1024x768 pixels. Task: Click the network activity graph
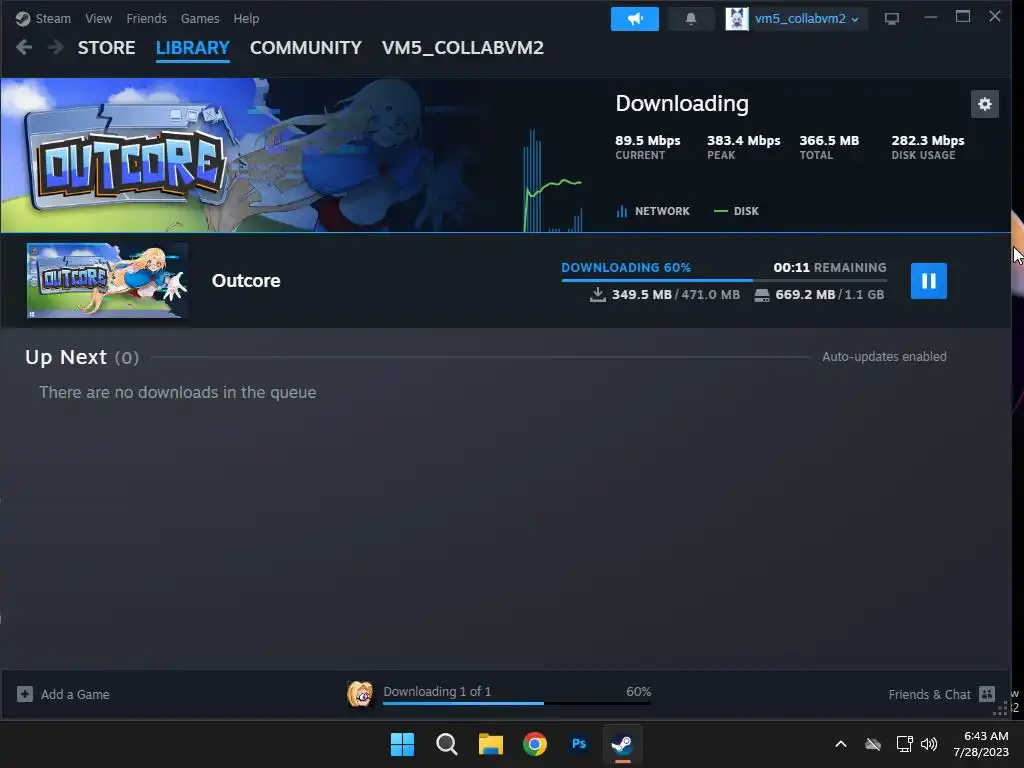tap(552, 180)
